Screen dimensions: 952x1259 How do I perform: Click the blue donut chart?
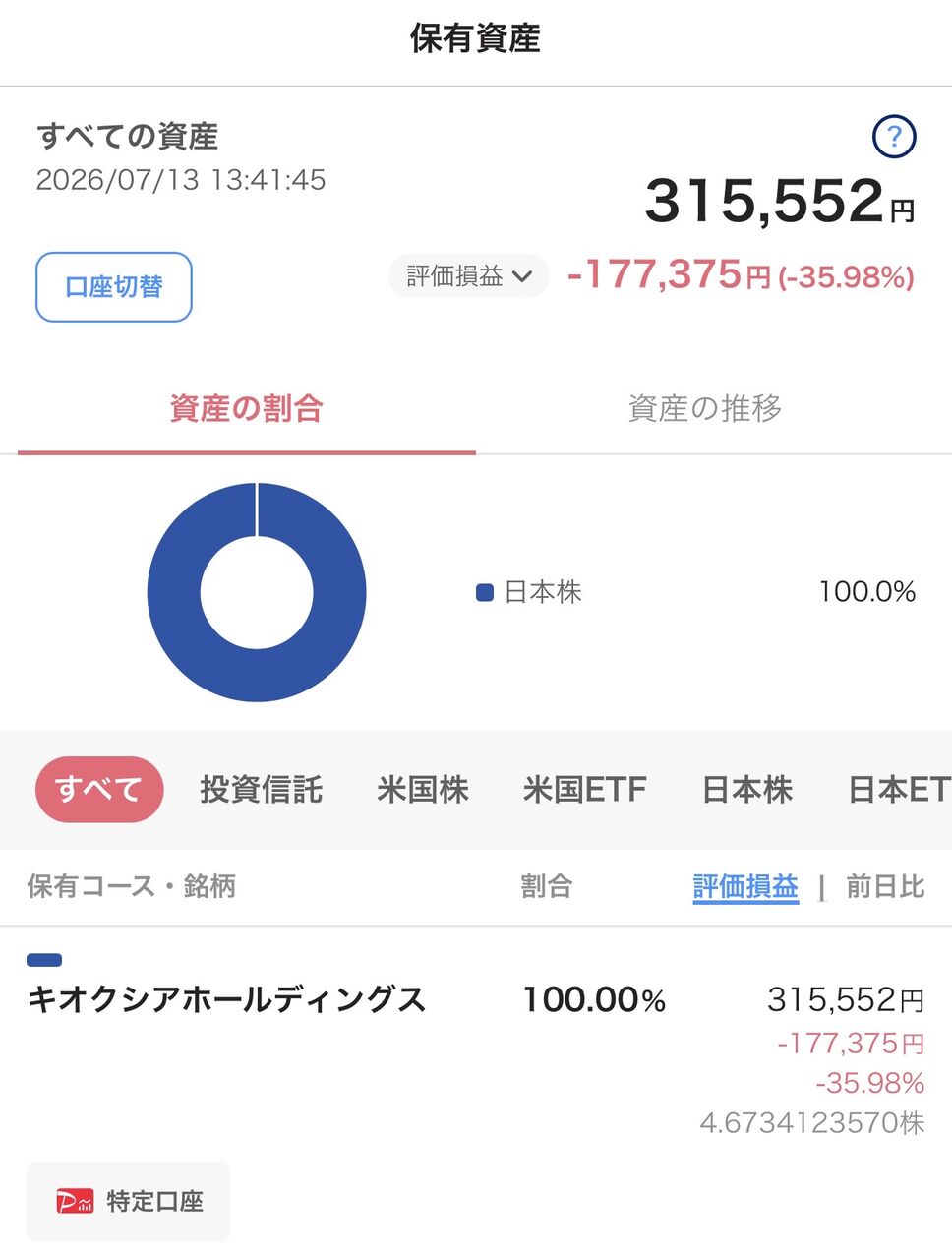tap(257, 592)
